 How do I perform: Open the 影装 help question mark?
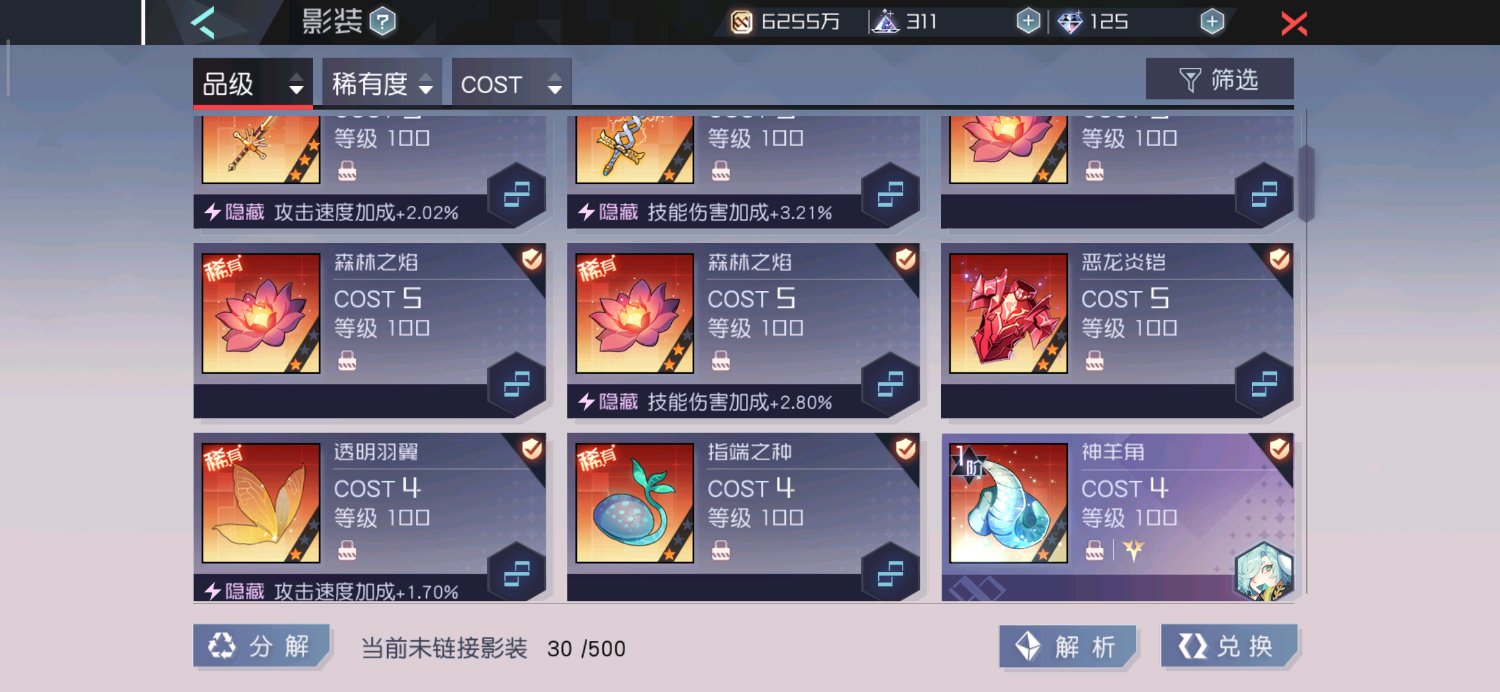383,21
